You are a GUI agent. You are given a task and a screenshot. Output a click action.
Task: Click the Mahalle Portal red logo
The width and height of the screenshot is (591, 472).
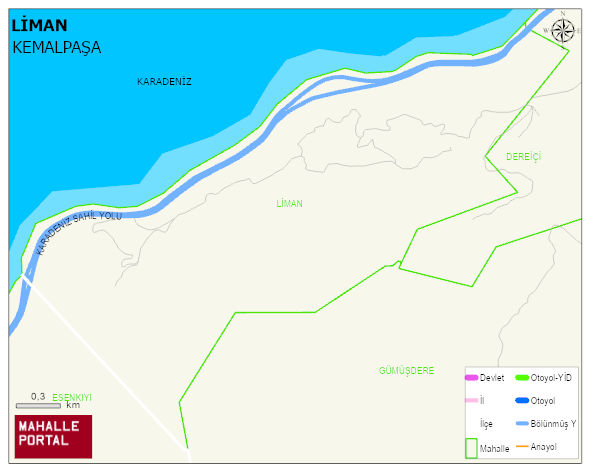(53, 437)
